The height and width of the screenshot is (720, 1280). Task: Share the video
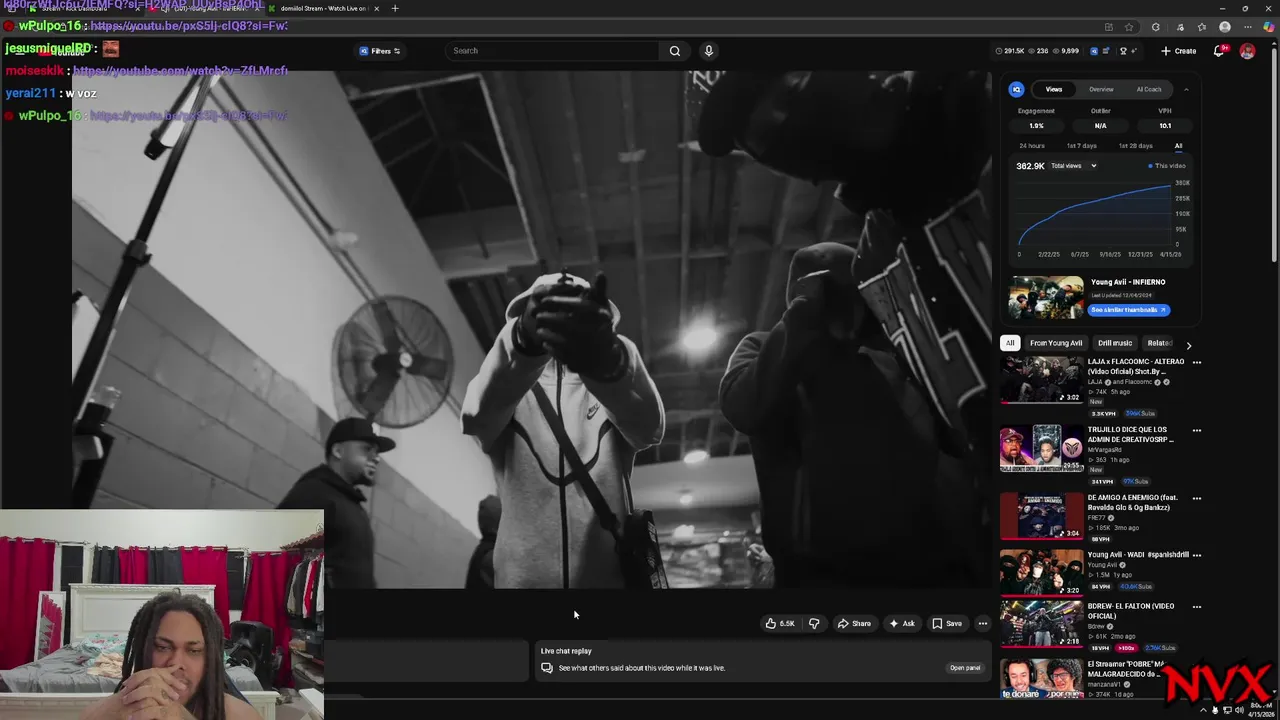(x=854, y=623)
